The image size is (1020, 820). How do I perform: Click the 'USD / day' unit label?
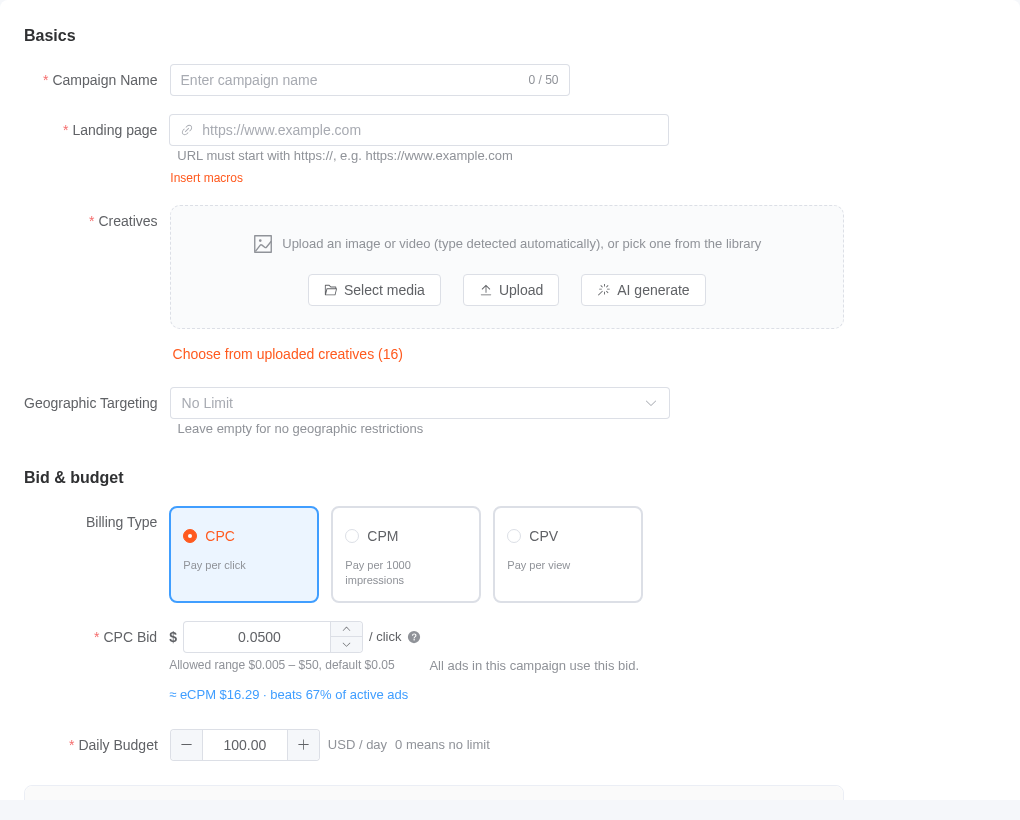[x=357, y=745]
